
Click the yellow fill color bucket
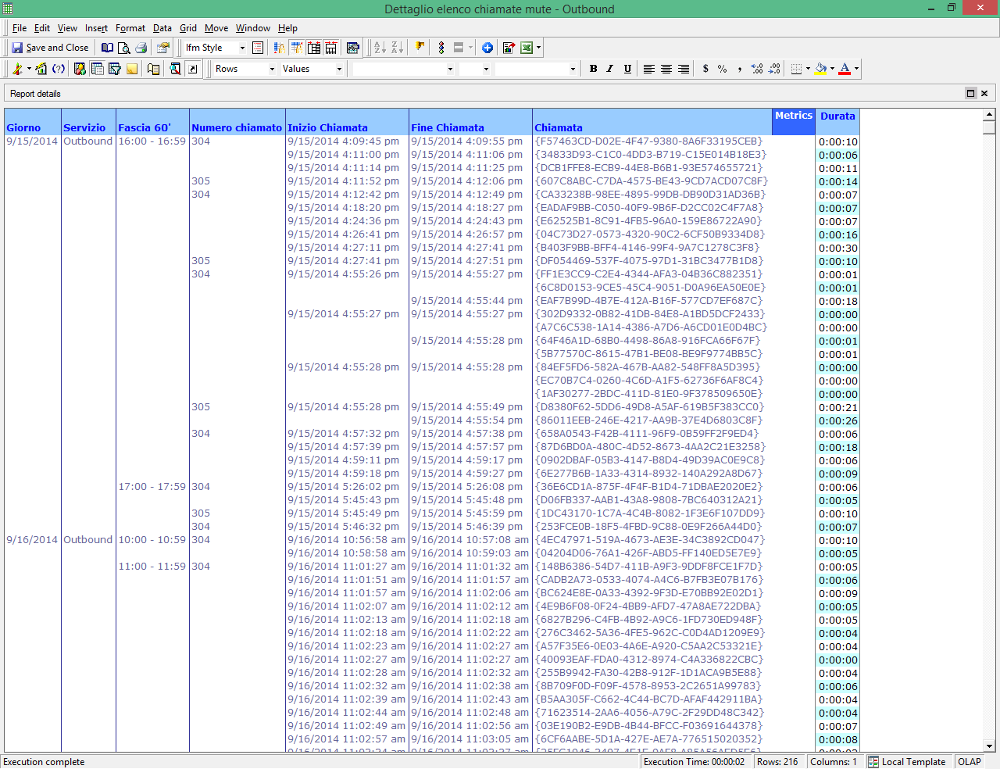(x=821, y=69)
